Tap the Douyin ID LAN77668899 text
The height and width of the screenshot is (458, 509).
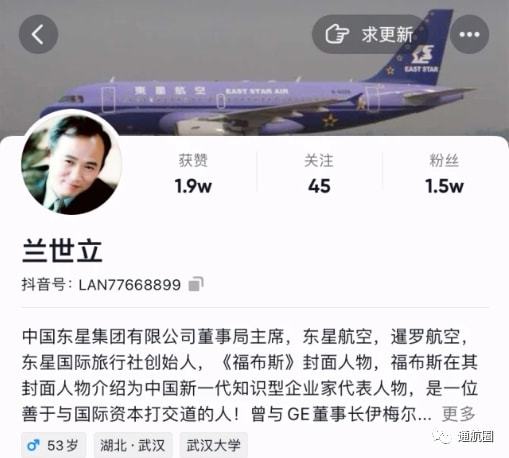(x=130, y=285)
